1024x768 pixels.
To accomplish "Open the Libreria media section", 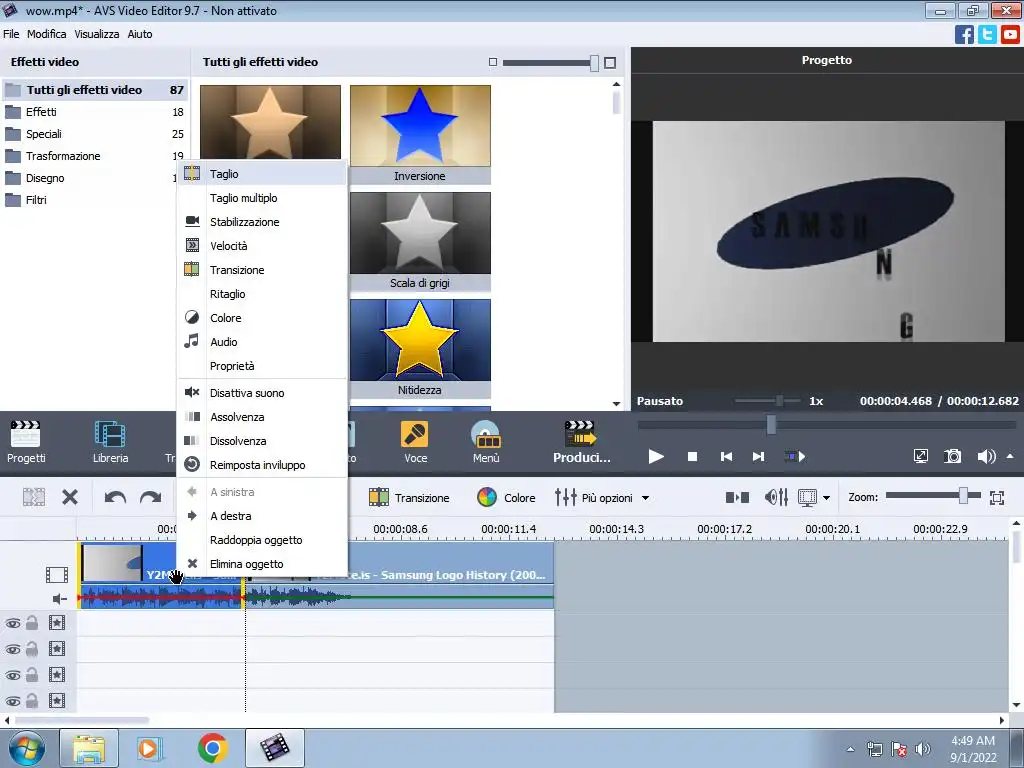I will pos(110,441).
